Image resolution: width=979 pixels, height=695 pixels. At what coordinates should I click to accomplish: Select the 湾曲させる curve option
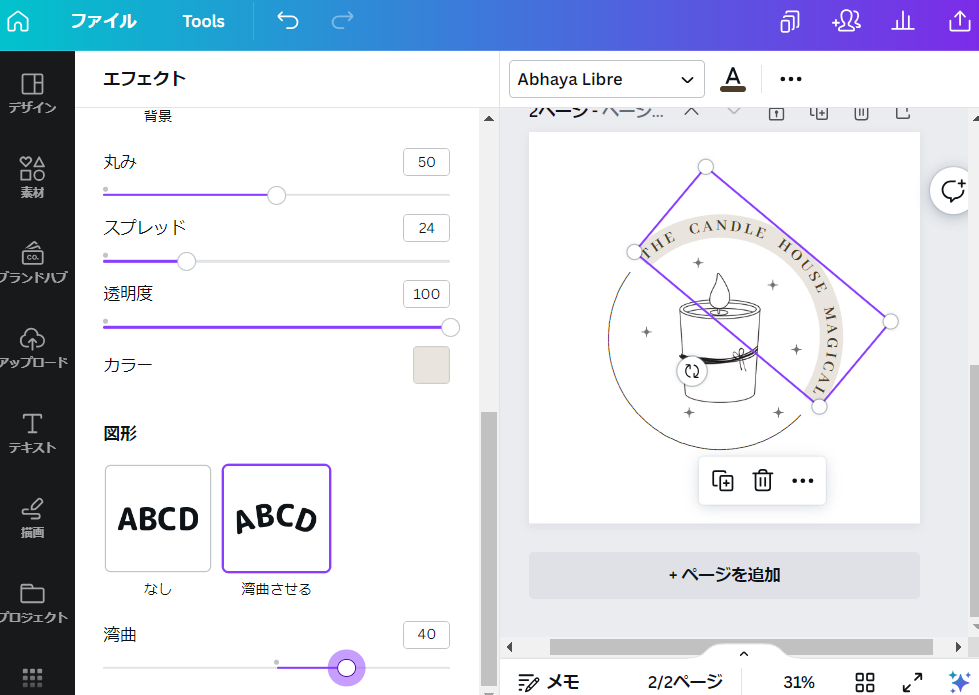click(277, 518)
